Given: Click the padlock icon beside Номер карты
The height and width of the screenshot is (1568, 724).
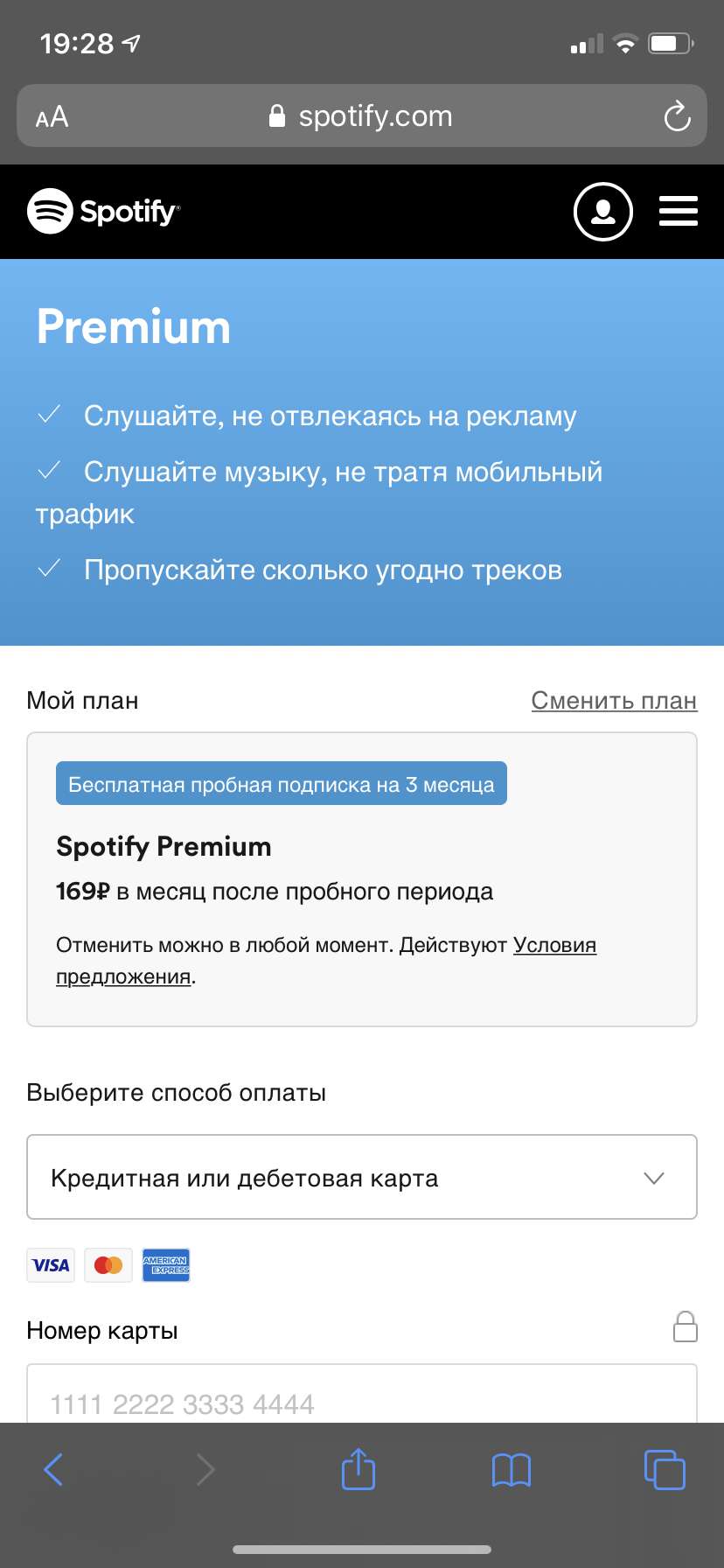Looking at the screenshot, I should 686,1326.
